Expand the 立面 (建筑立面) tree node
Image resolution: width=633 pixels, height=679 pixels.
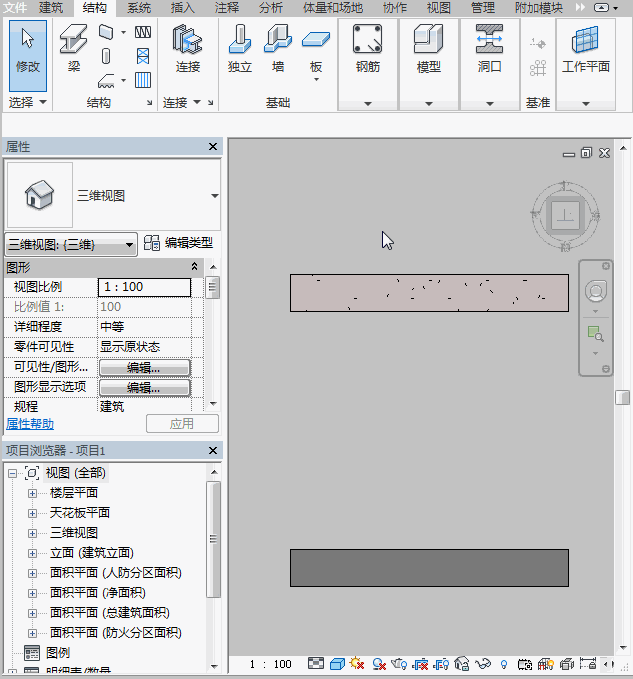[x=32, y=553]
